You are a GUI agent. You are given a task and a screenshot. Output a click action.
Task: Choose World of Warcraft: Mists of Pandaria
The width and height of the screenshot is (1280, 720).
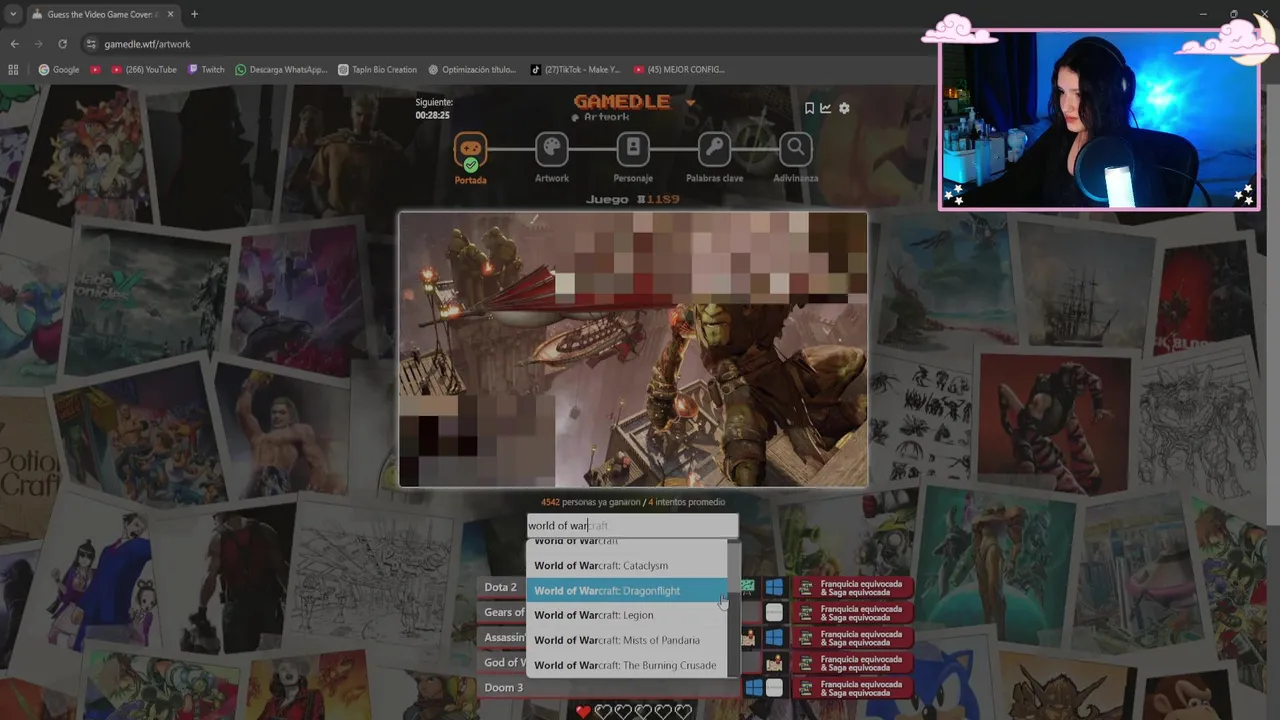pos(627,640)
